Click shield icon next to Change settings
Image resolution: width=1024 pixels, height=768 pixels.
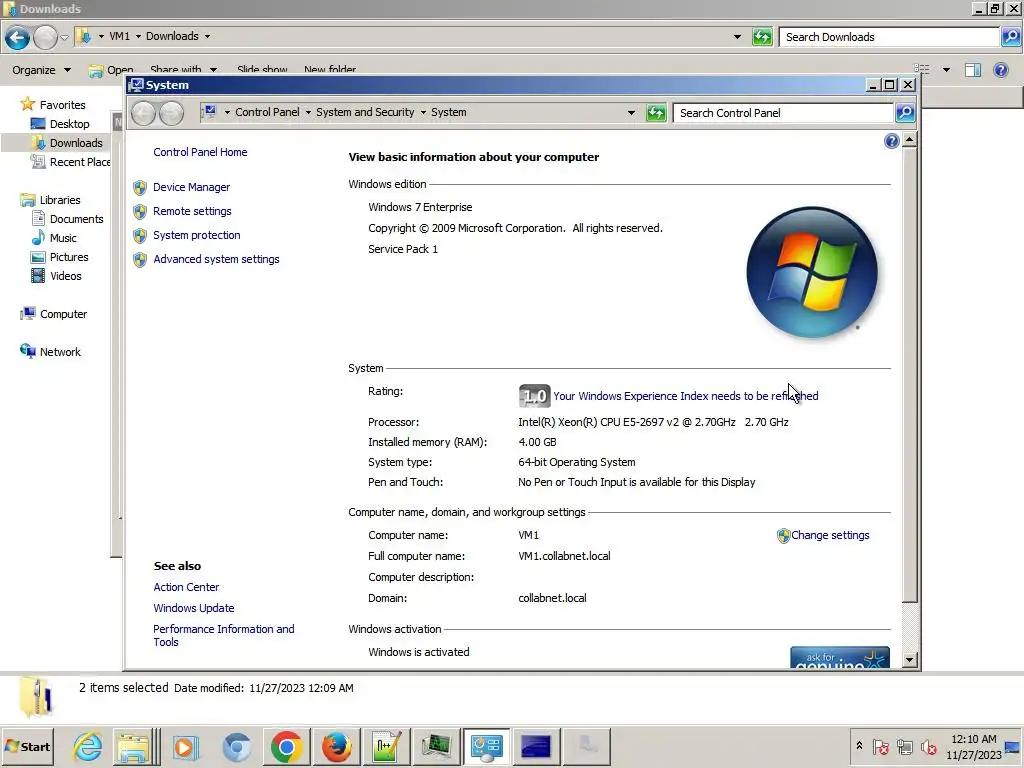[784, 536]
